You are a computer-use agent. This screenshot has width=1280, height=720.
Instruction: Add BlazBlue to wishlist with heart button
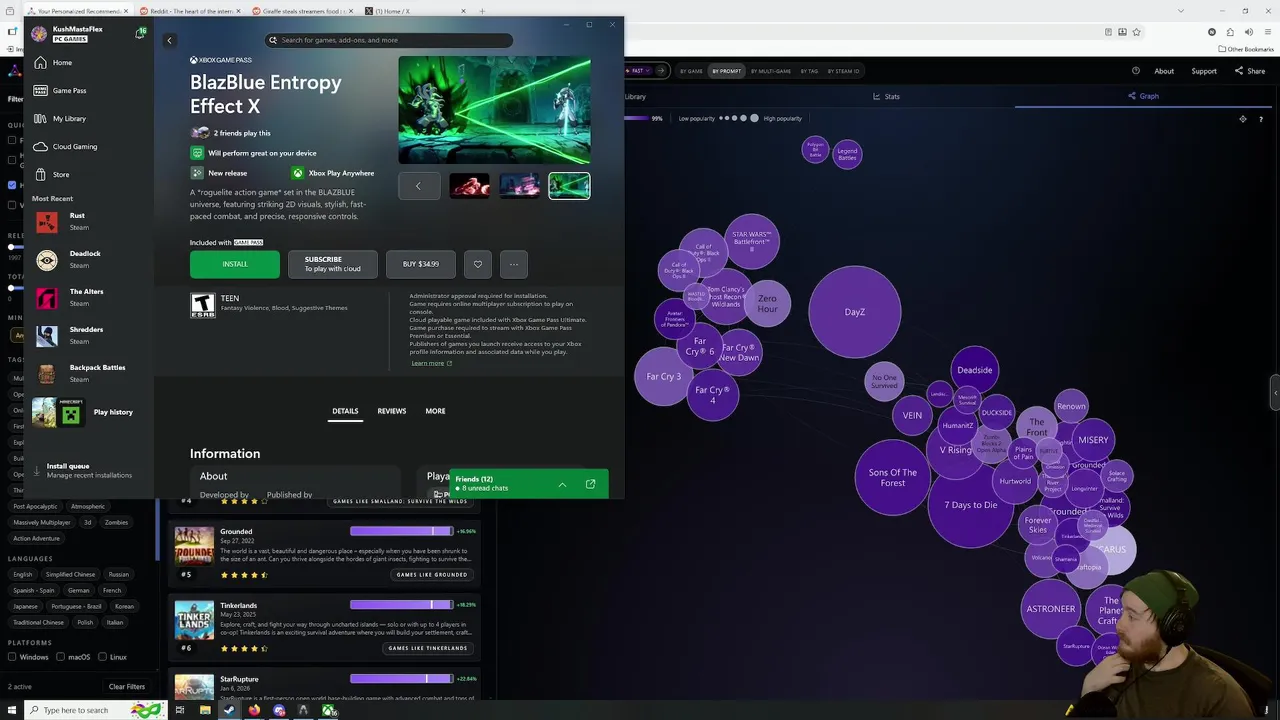(477, 264)
